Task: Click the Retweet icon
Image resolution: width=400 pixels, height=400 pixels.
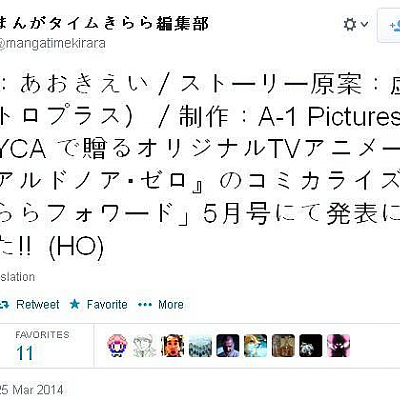Action: point(4,304)
